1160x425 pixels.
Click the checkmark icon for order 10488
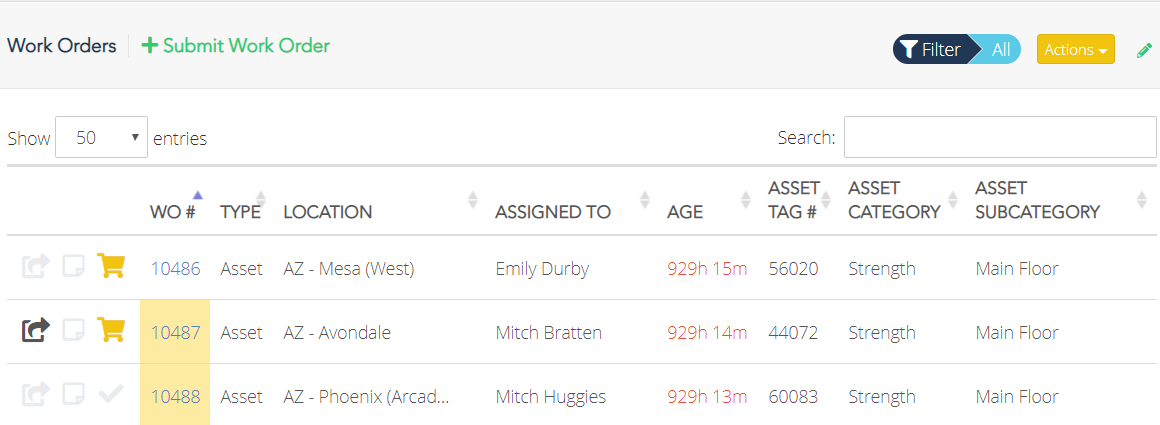pos(111,394)
